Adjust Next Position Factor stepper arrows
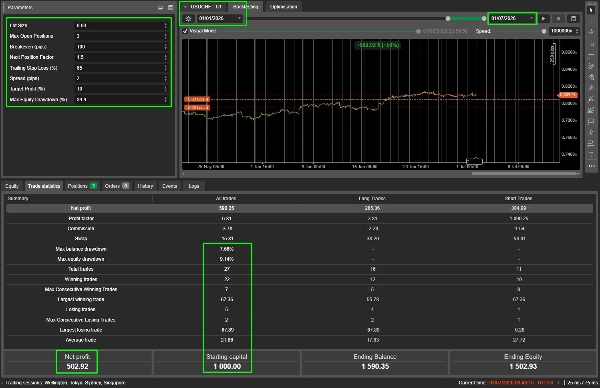 [x=165, y=57]
